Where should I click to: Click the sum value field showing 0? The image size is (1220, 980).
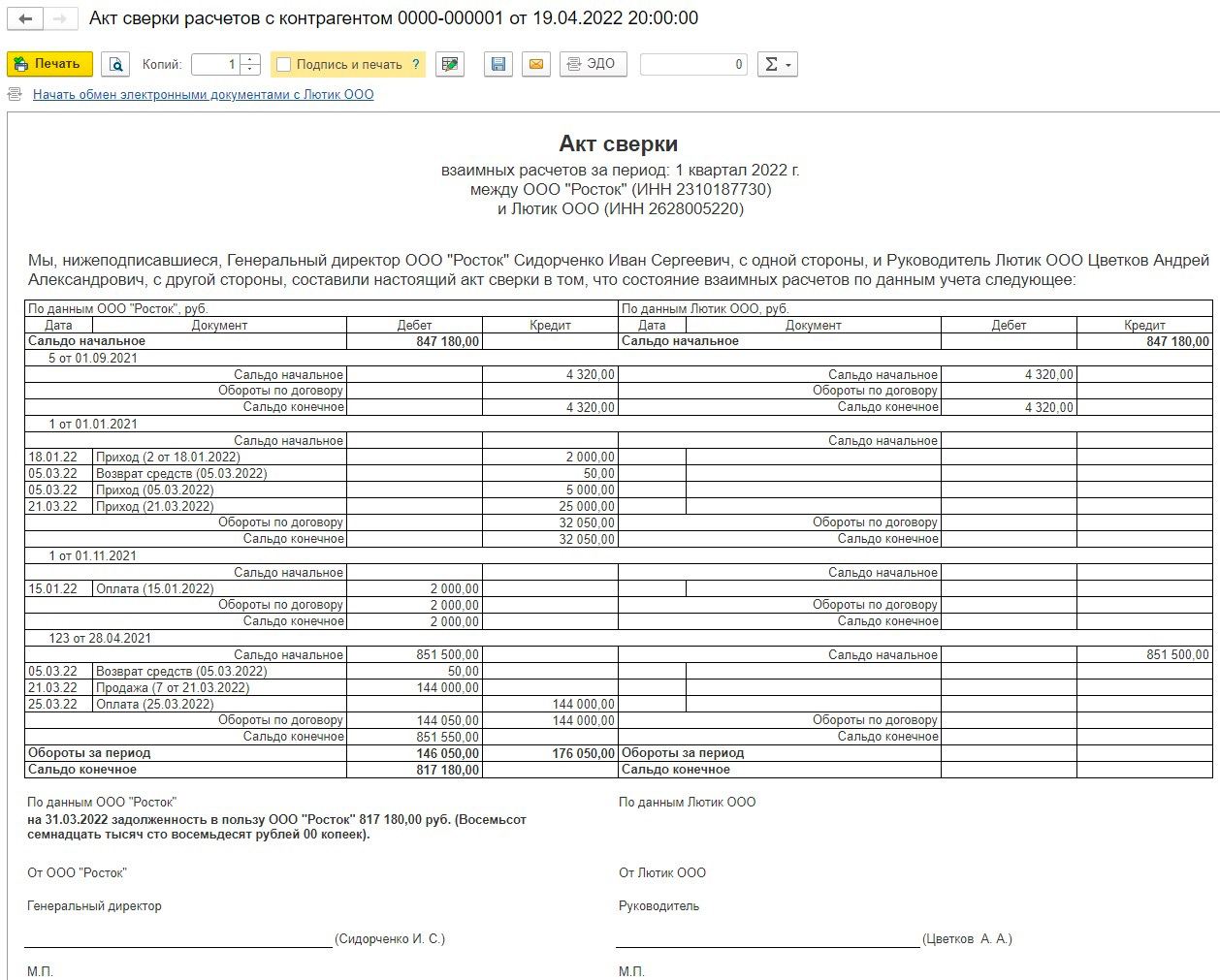(692, 65)
